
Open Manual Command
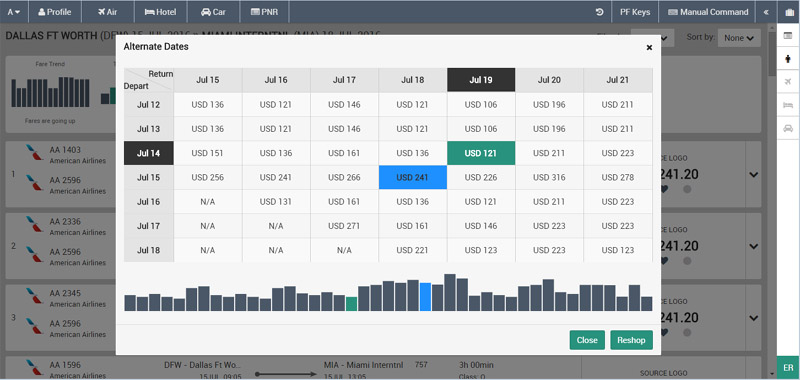click(708, 12)
